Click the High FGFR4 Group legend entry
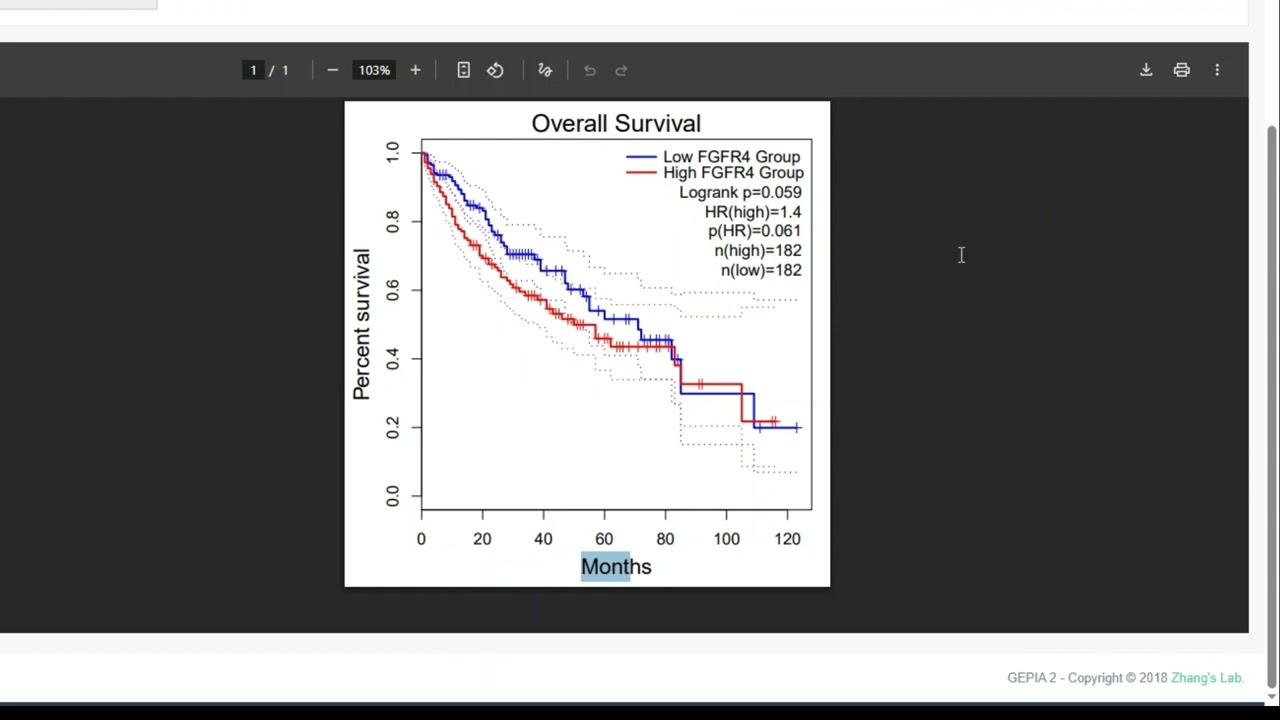 715,173
